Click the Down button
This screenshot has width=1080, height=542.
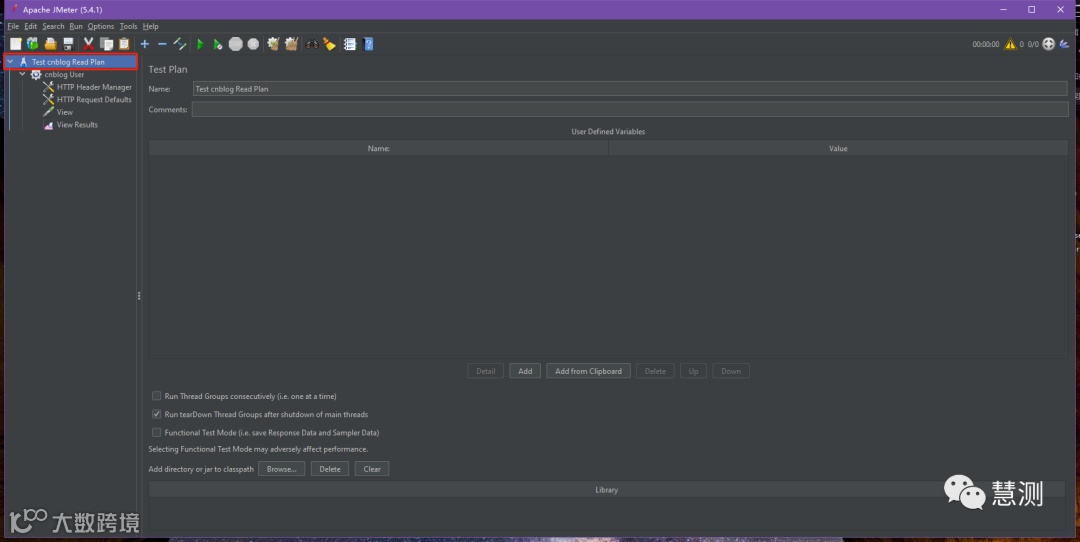(731, 371)
